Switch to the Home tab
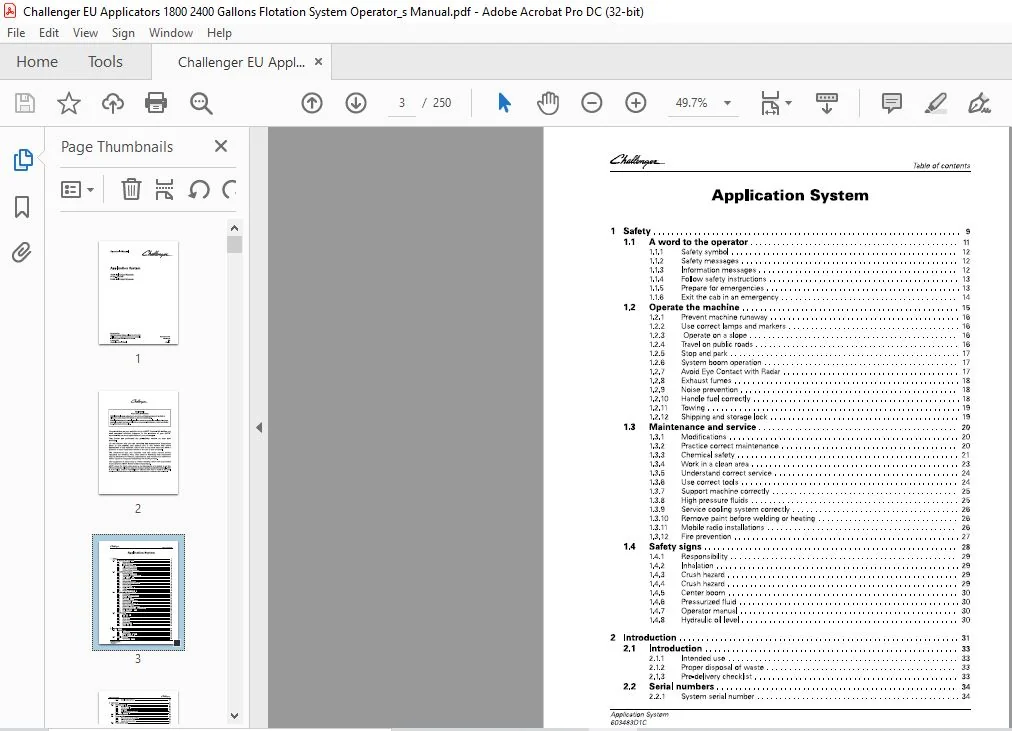Image resolution: width=1012 pixels, height=731 pixels. tap(37, 62)
